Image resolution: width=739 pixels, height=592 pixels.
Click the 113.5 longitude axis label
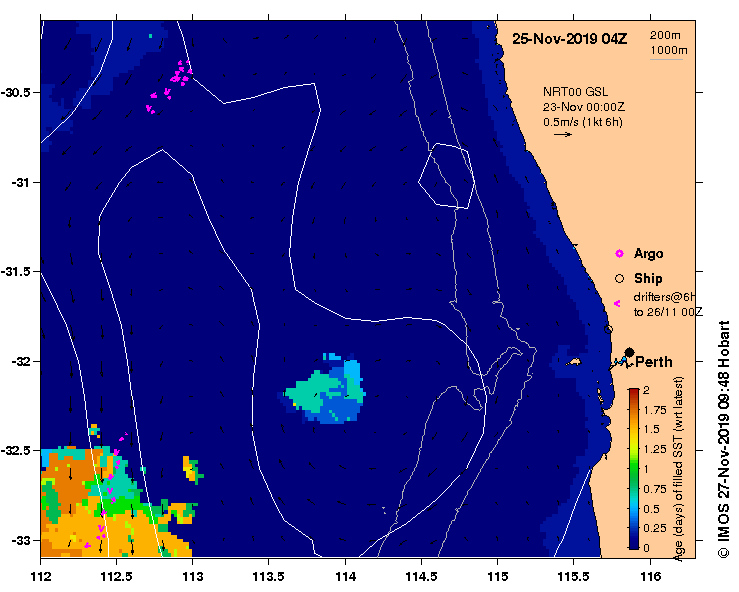click(268, 576)
